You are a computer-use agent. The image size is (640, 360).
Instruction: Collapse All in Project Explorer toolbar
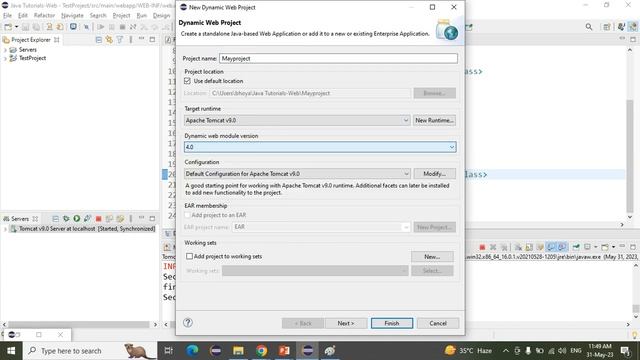click(98, 40)
